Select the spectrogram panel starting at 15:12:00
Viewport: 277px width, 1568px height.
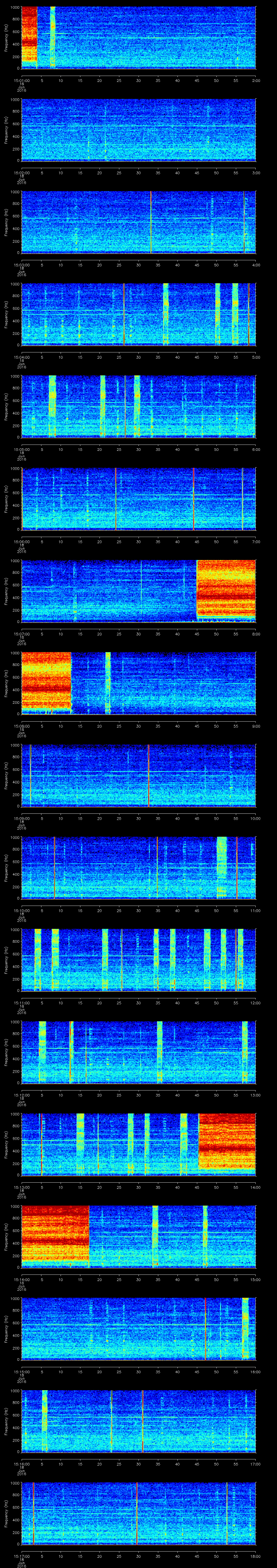point(138,1052)
